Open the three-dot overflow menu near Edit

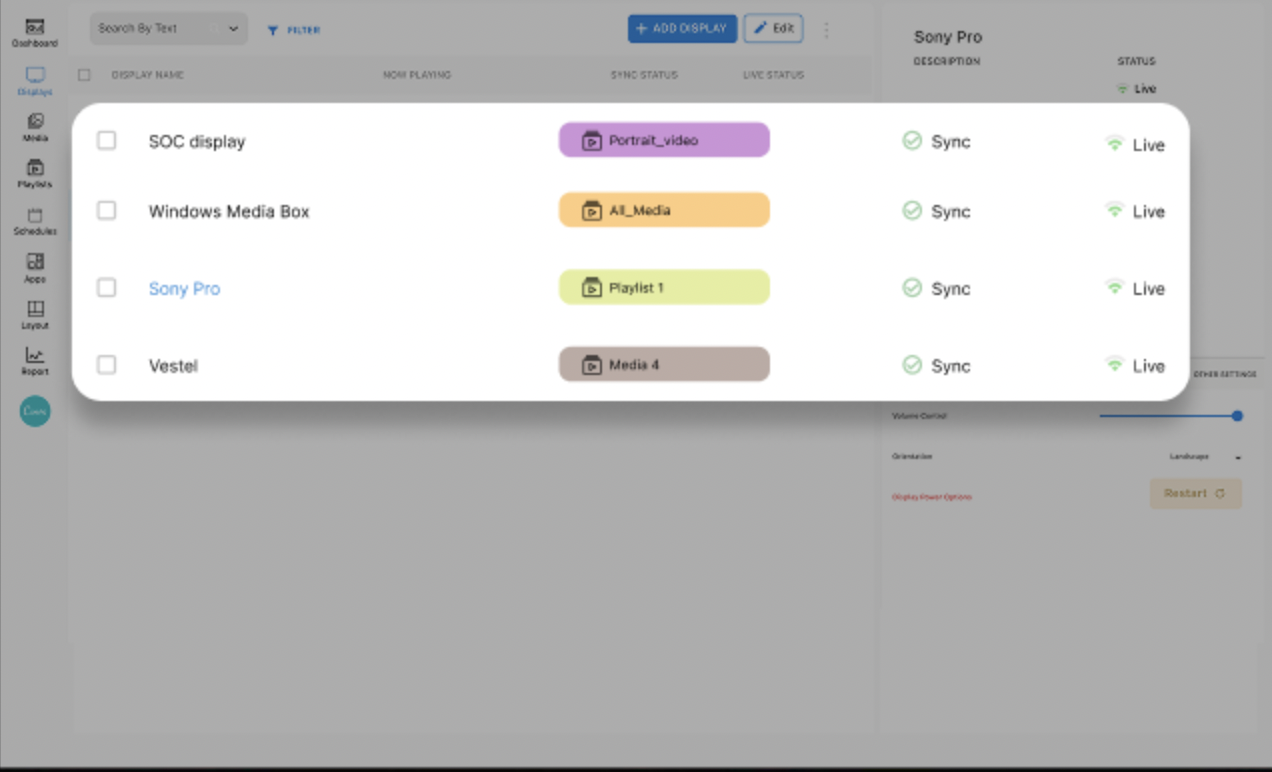click(826, 29)
